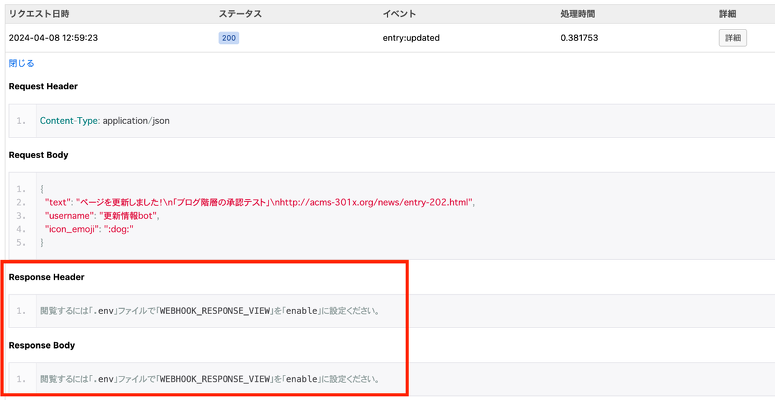Select the リクエスト日時 column header

coord(39,14)
